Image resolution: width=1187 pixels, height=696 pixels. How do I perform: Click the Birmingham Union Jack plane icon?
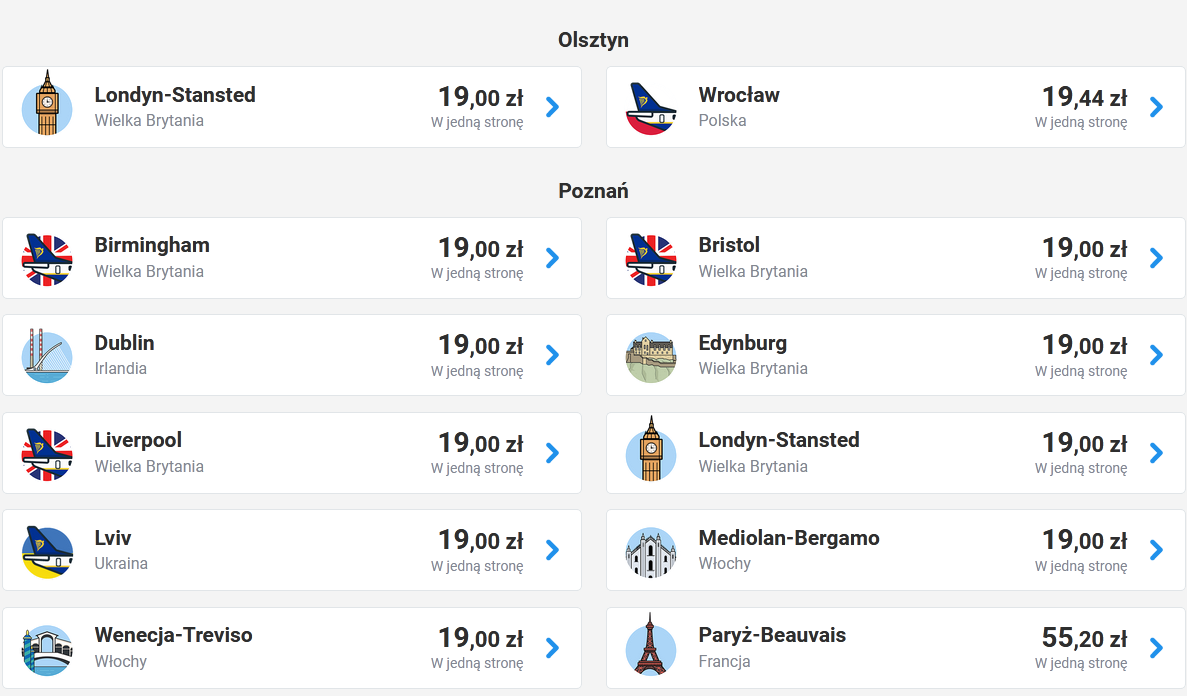[47, 259]
